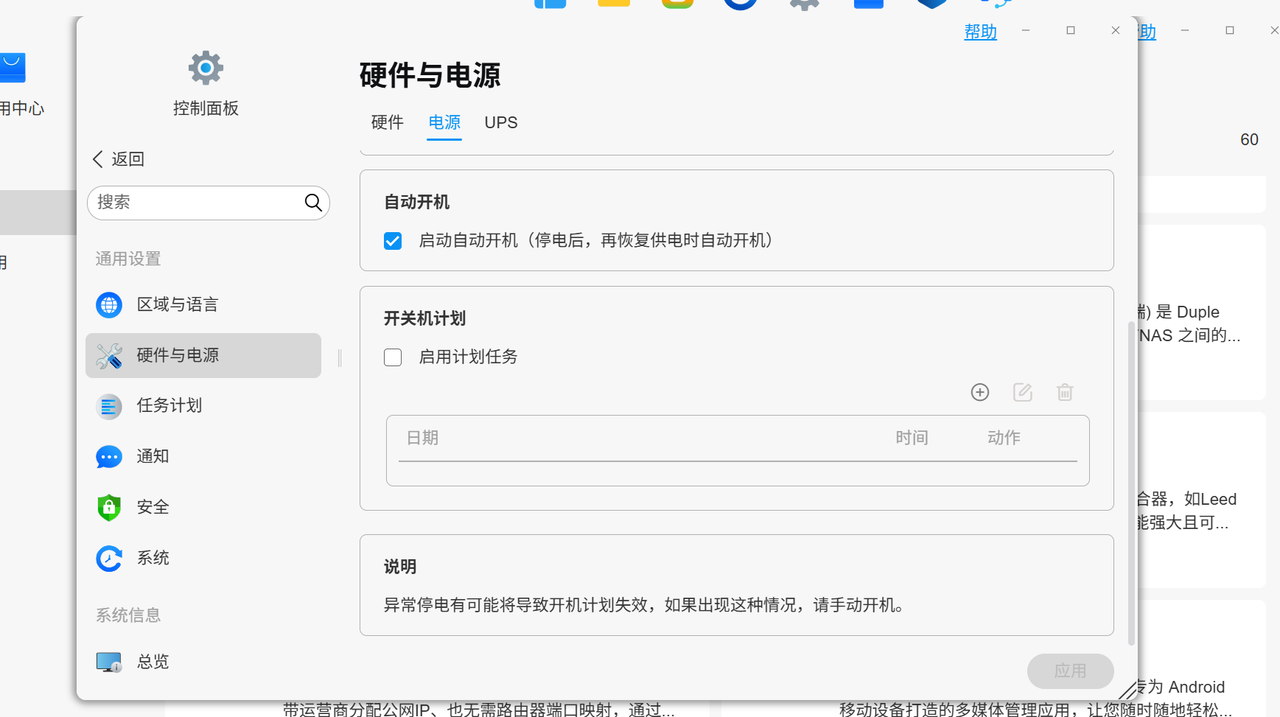Click the blue shield icon in top dock
The width and height of the screenshot is (1280, 717).
click(932, 4)
